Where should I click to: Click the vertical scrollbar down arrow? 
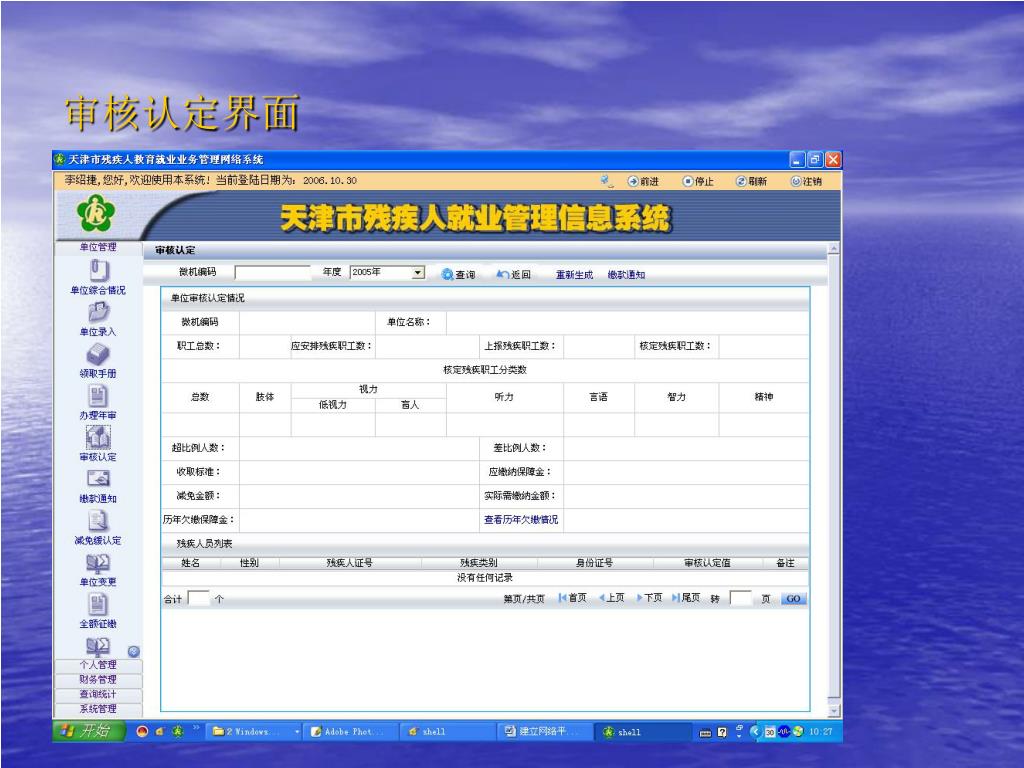[834, 711]
